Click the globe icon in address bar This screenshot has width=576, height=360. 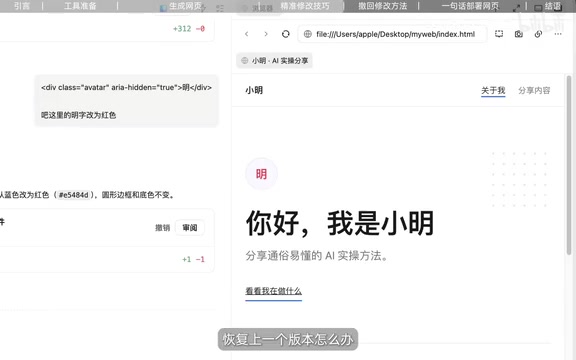point(308,34)
